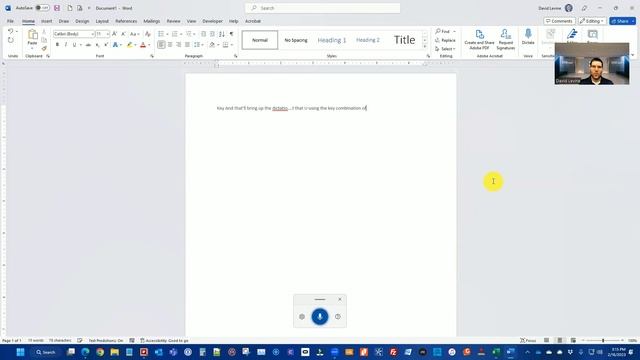Click the Dictate microphone in ribbon
This screenshot has width=640, height=360.
pos(528,37)
